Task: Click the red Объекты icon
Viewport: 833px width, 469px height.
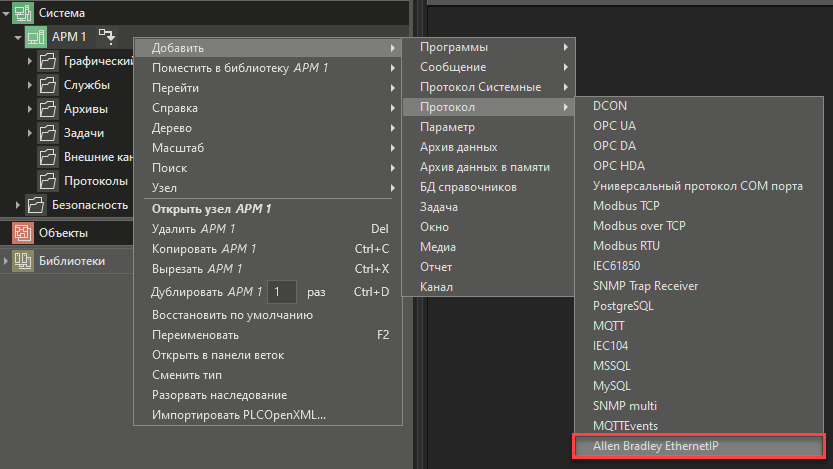Action: tap(22, 233)
